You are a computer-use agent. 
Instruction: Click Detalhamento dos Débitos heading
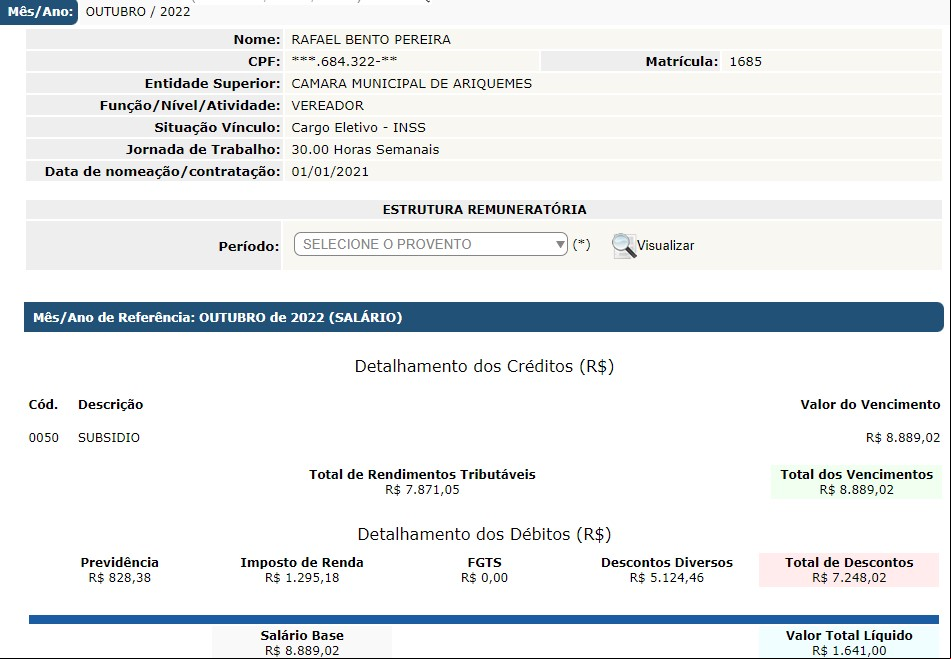click(484, 534)
